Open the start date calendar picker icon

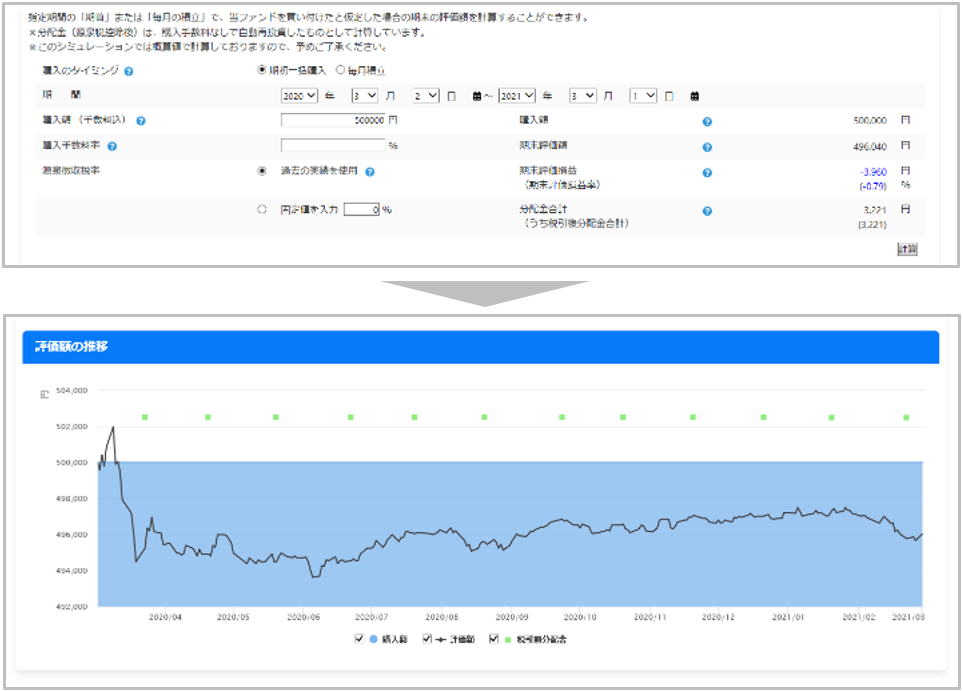pos(477,96)
